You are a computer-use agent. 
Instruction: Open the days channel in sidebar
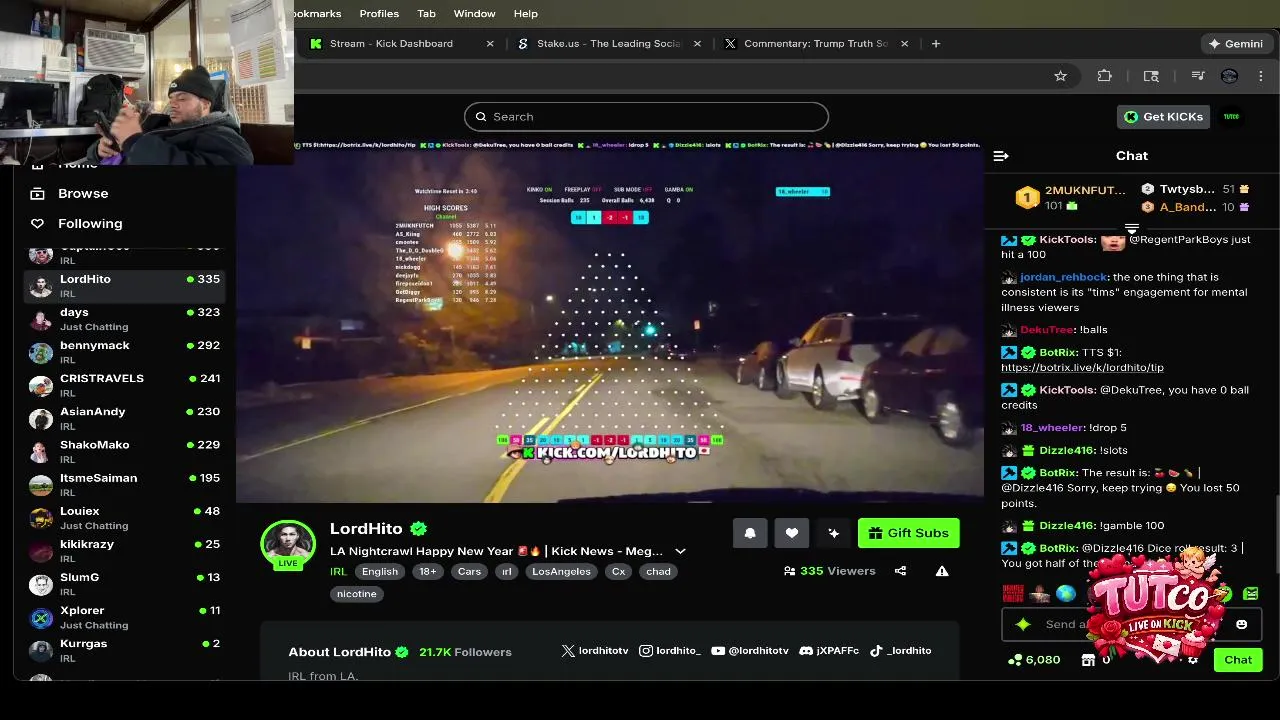tap(124, 319)
